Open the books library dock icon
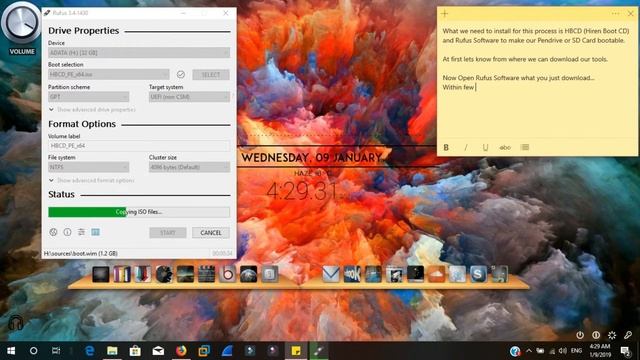The width and height of the screenshot is (640, 360). (122, 274)
